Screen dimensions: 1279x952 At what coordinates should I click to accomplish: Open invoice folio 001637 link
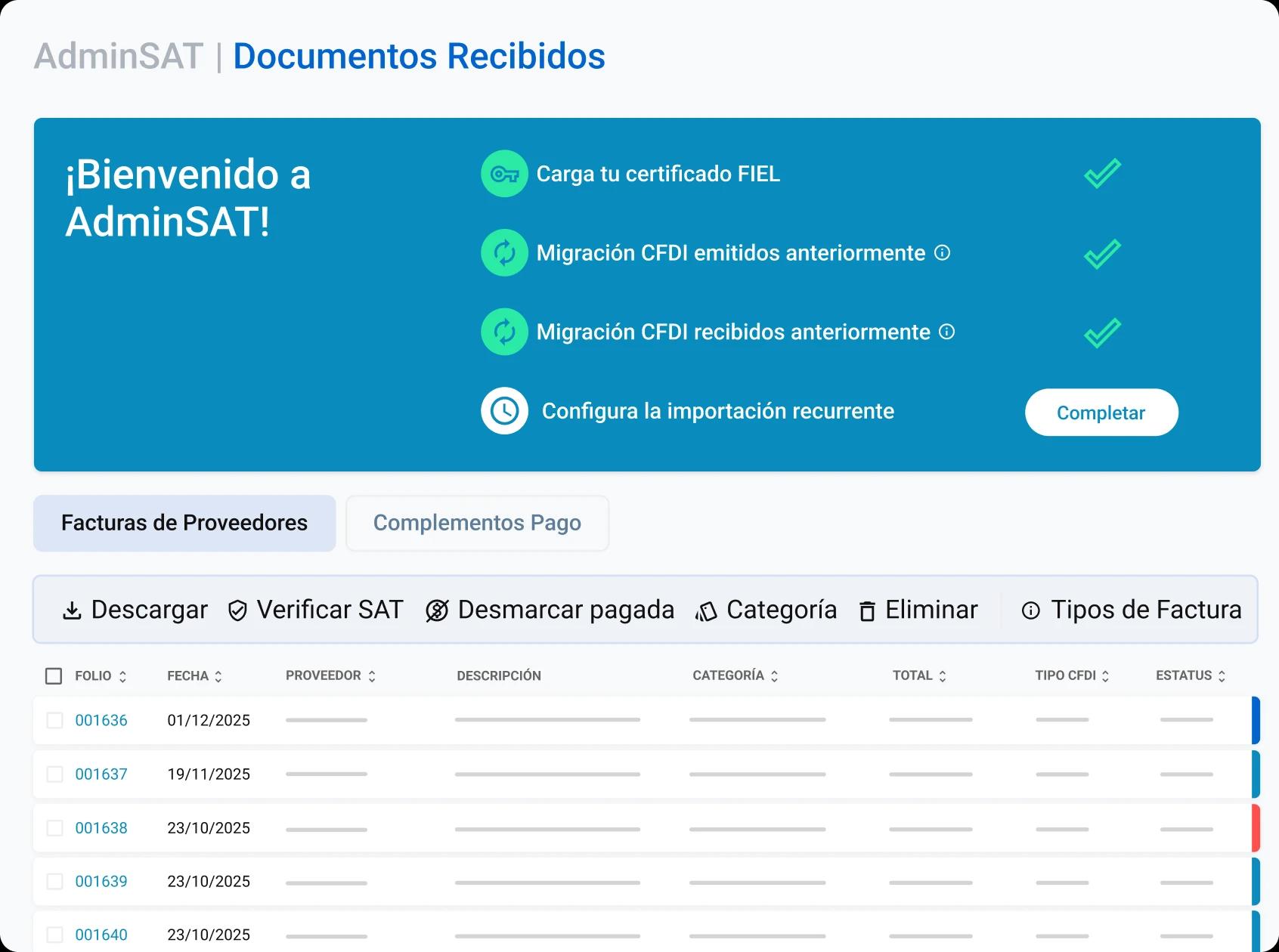101,774
